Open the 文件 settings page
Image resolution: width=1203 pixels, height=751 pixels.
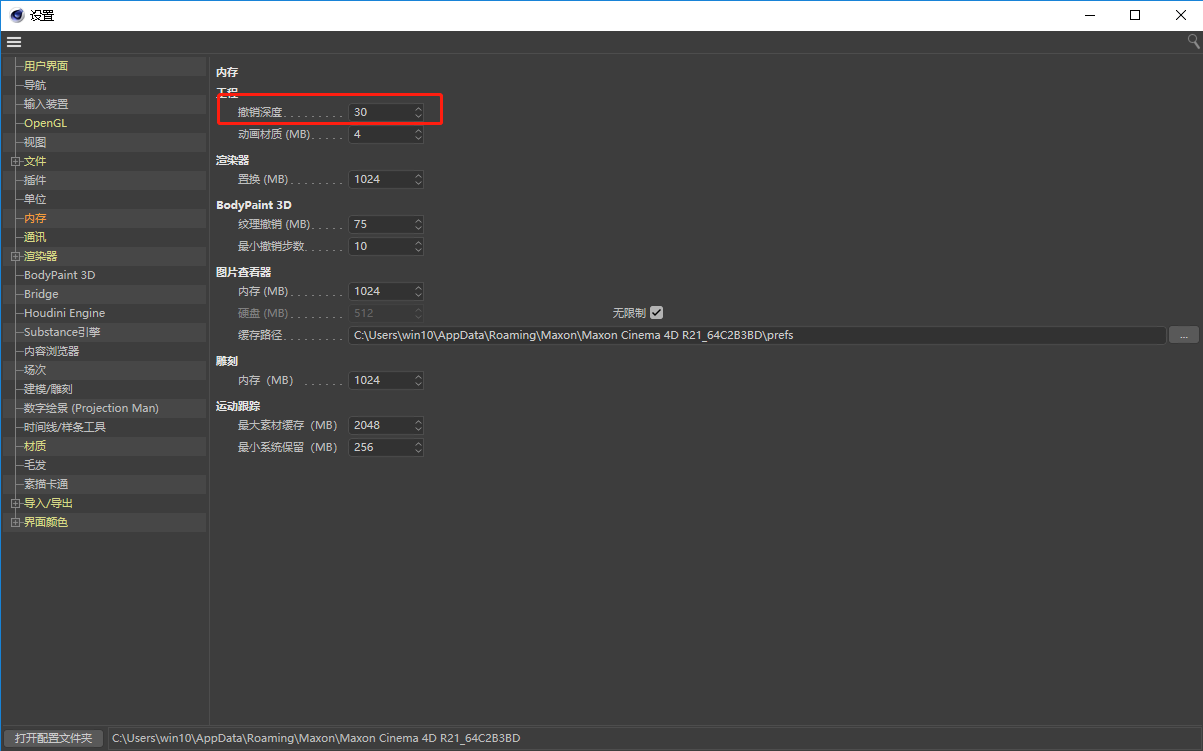click(x=35, y=161)
